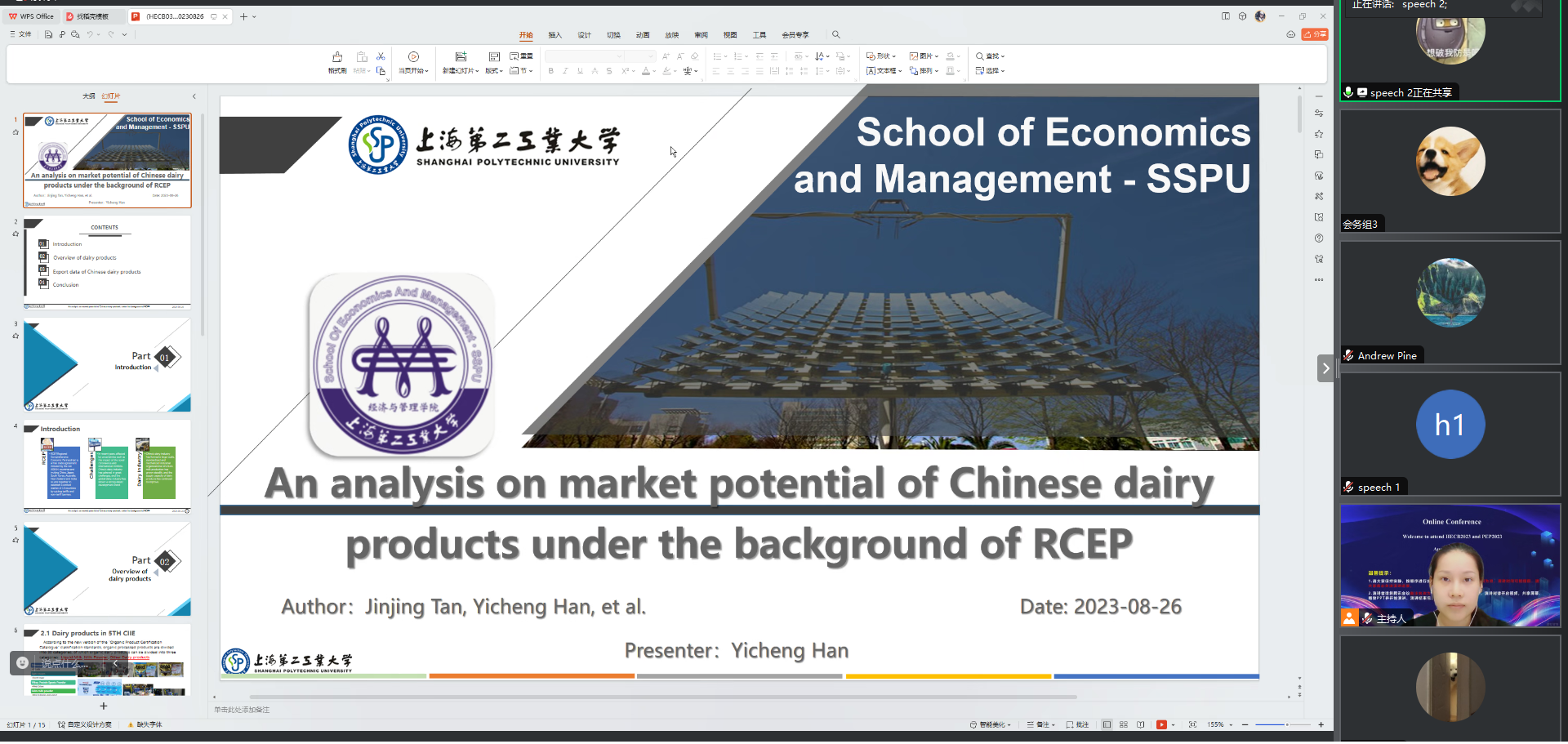This screenshot has height=744, width=1568.
Task: Toggle Italic formatting
Action: pos(565,71)
